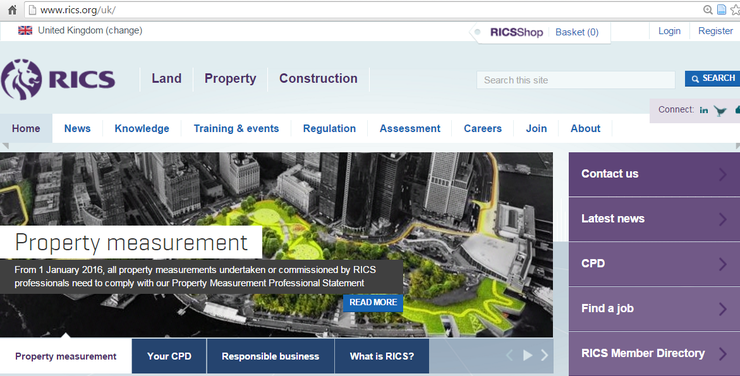740x376 pixels.
Task: Open the RICS Twitter bird icon
Action: (720, 111)
